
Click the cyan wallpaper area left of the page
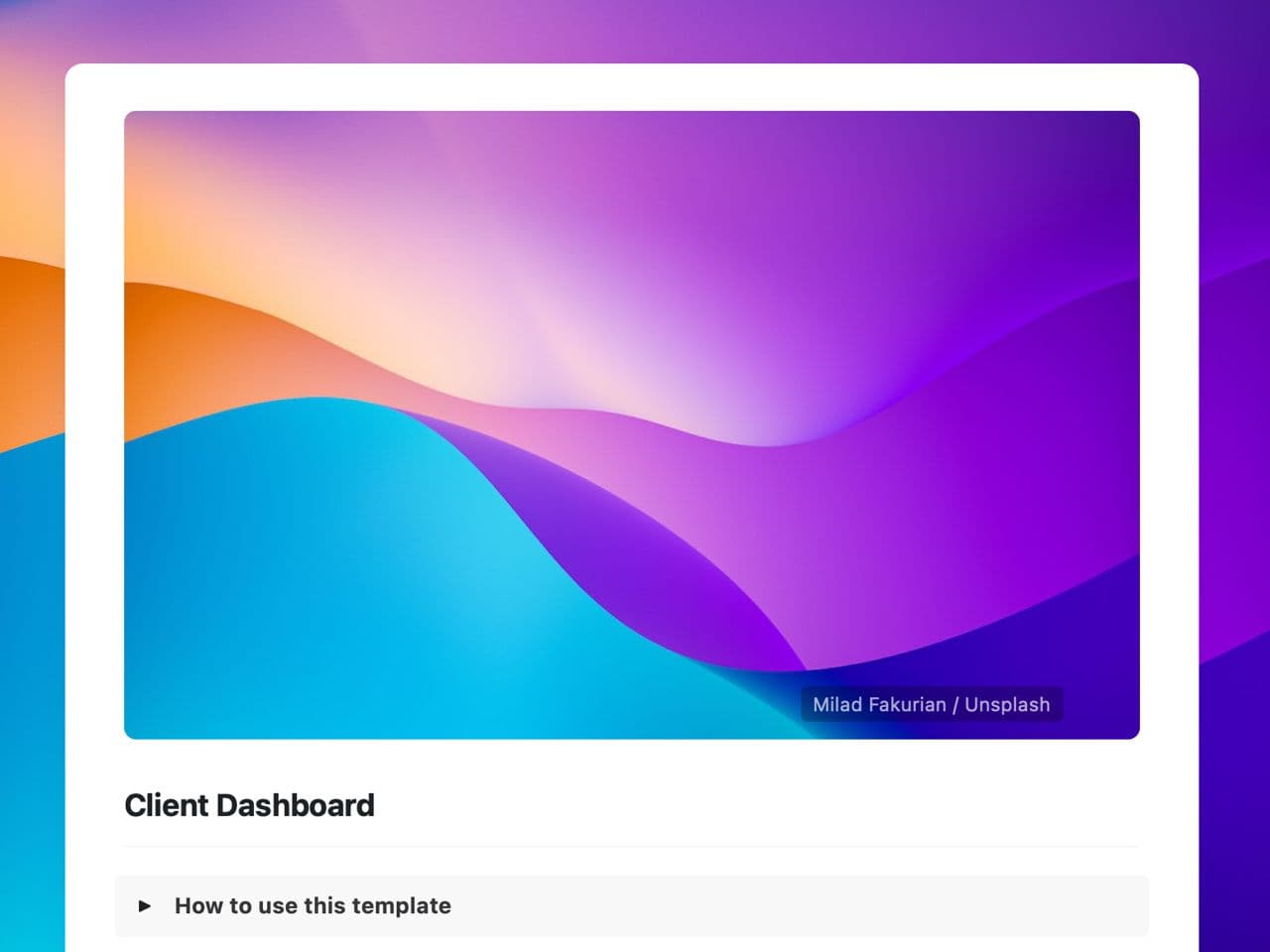click(32, 694)
